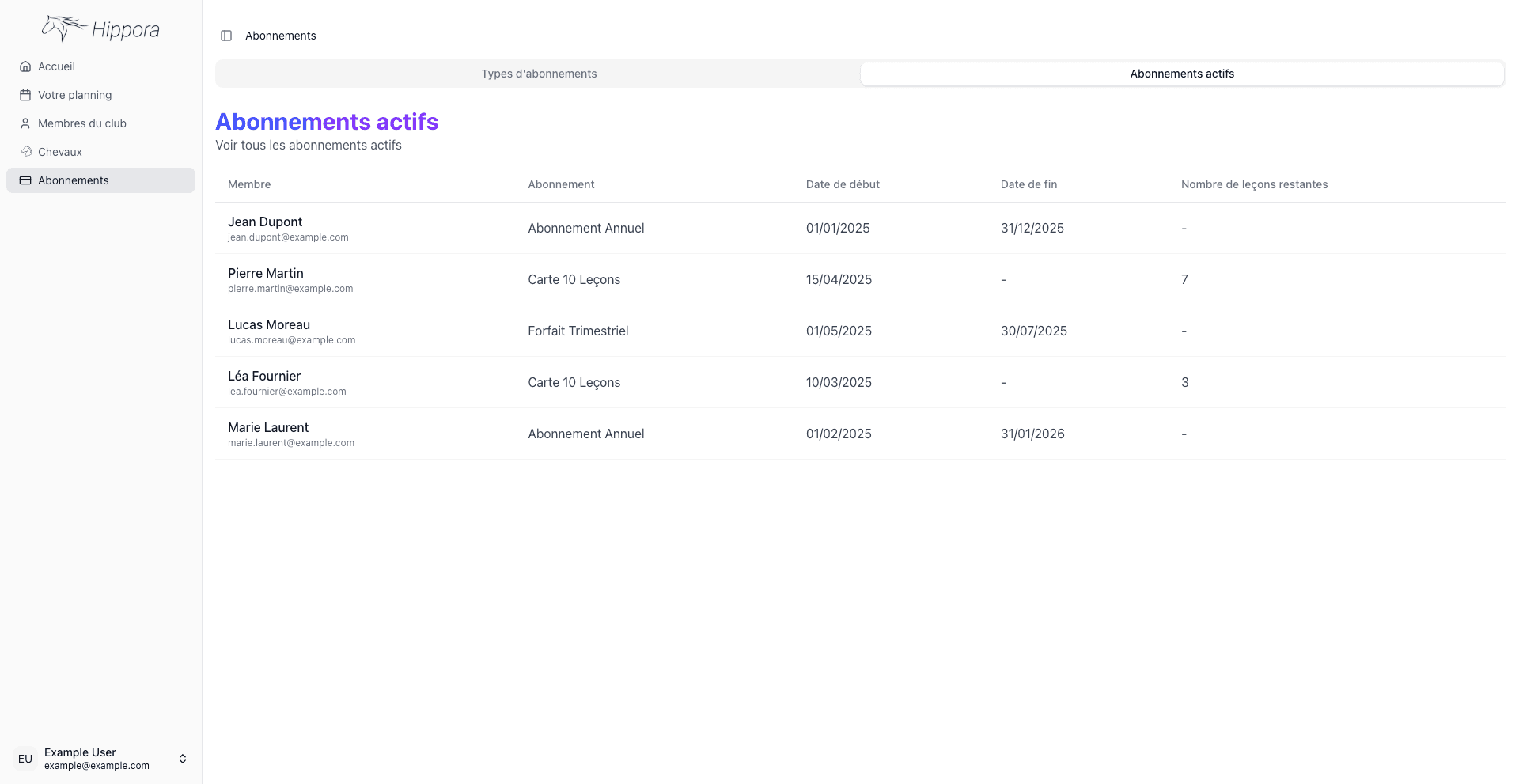Click Marie Laurent's end date 31/01/2026
Viewport: 1519px width, 784px height.
(x=1032, y=434)
